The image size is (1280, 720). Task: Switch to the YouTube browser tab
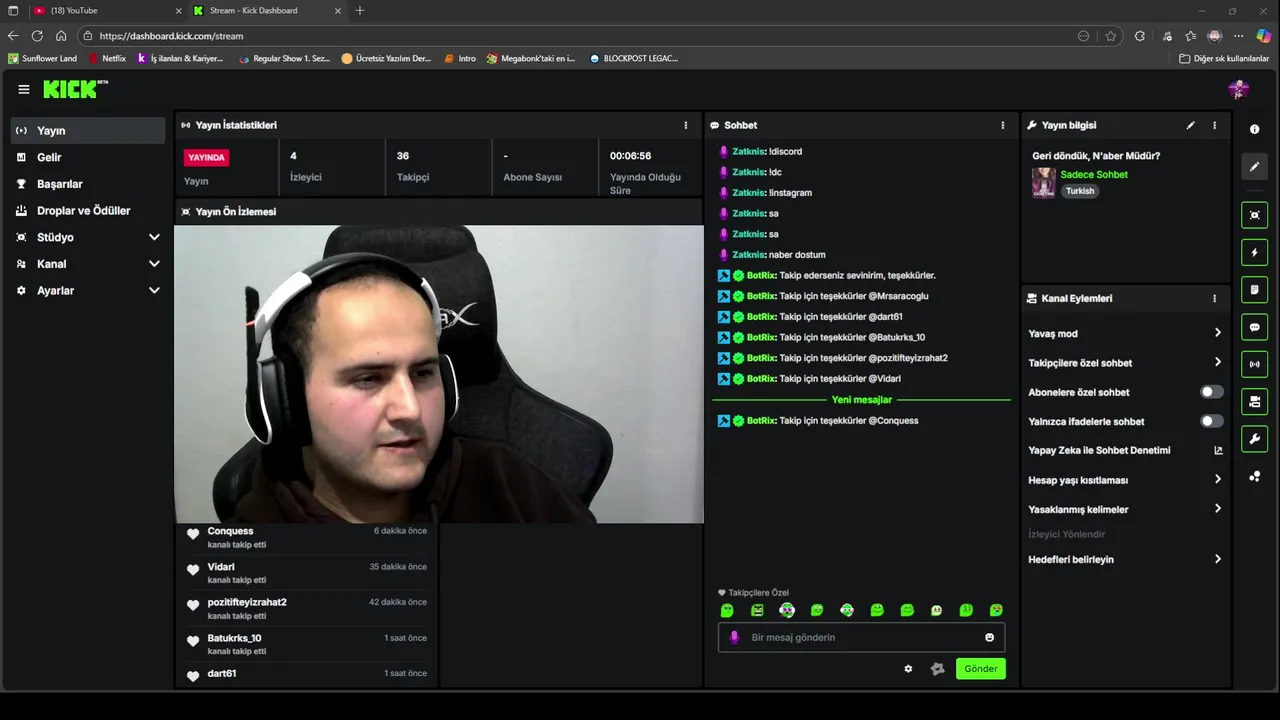coord(106,10)
